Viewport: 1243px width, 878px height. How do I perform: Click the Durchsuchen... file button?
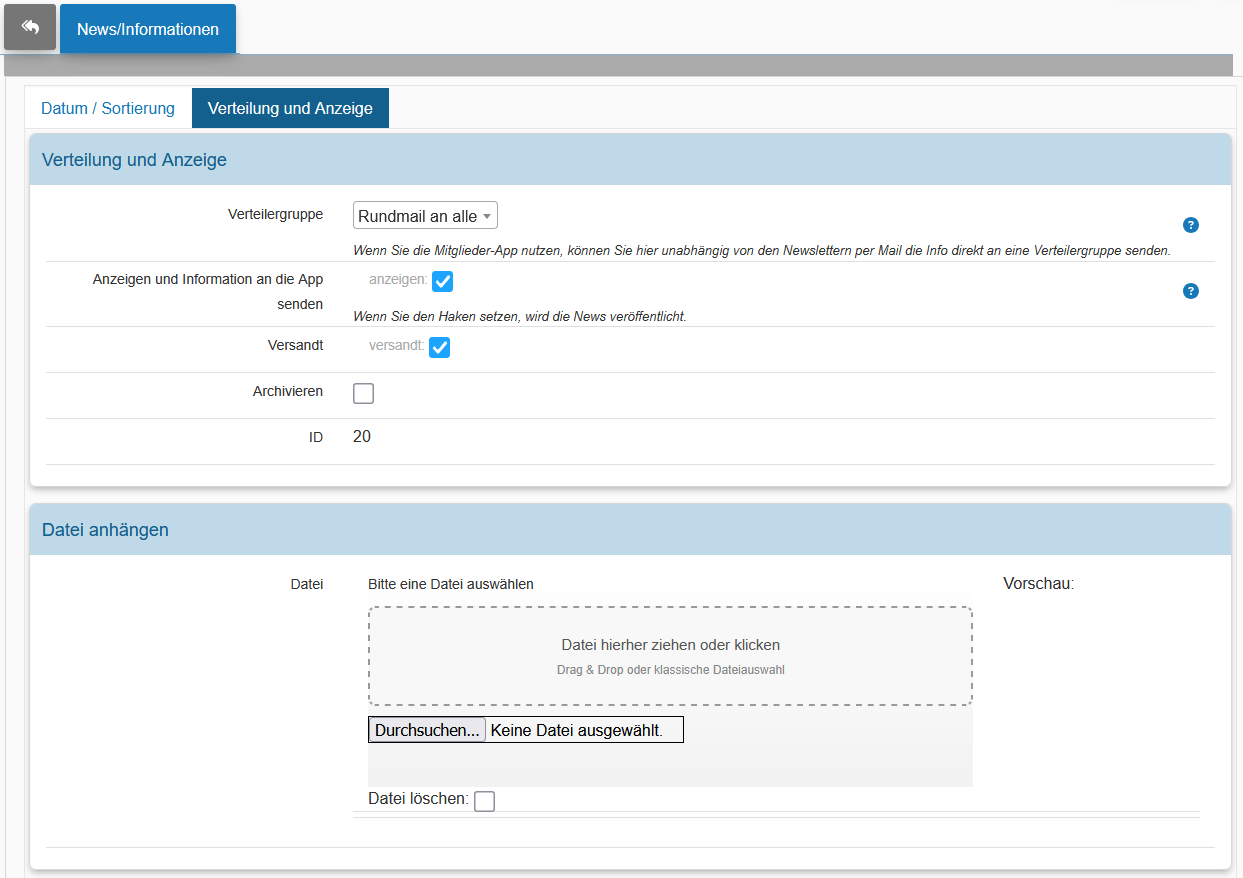pos(427,730)
